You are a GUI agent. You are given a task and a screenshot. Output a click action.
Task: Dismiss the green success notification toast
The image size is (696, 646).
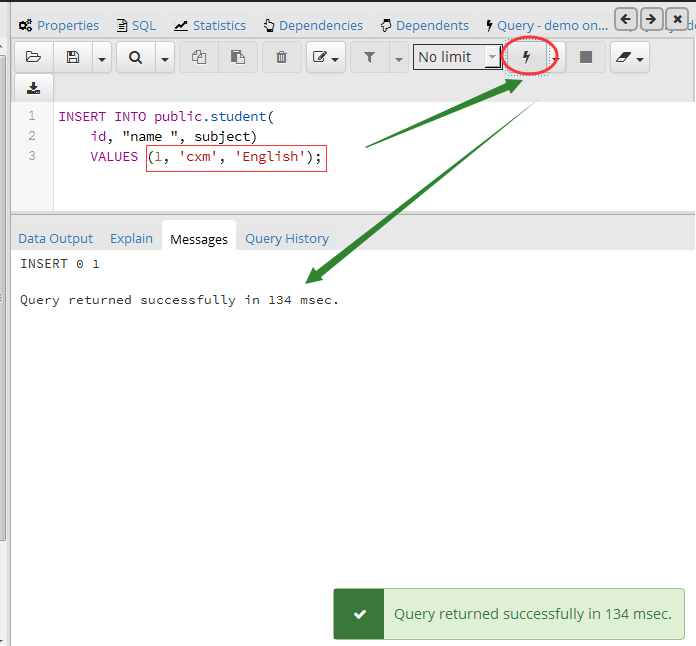pos(509,614)
